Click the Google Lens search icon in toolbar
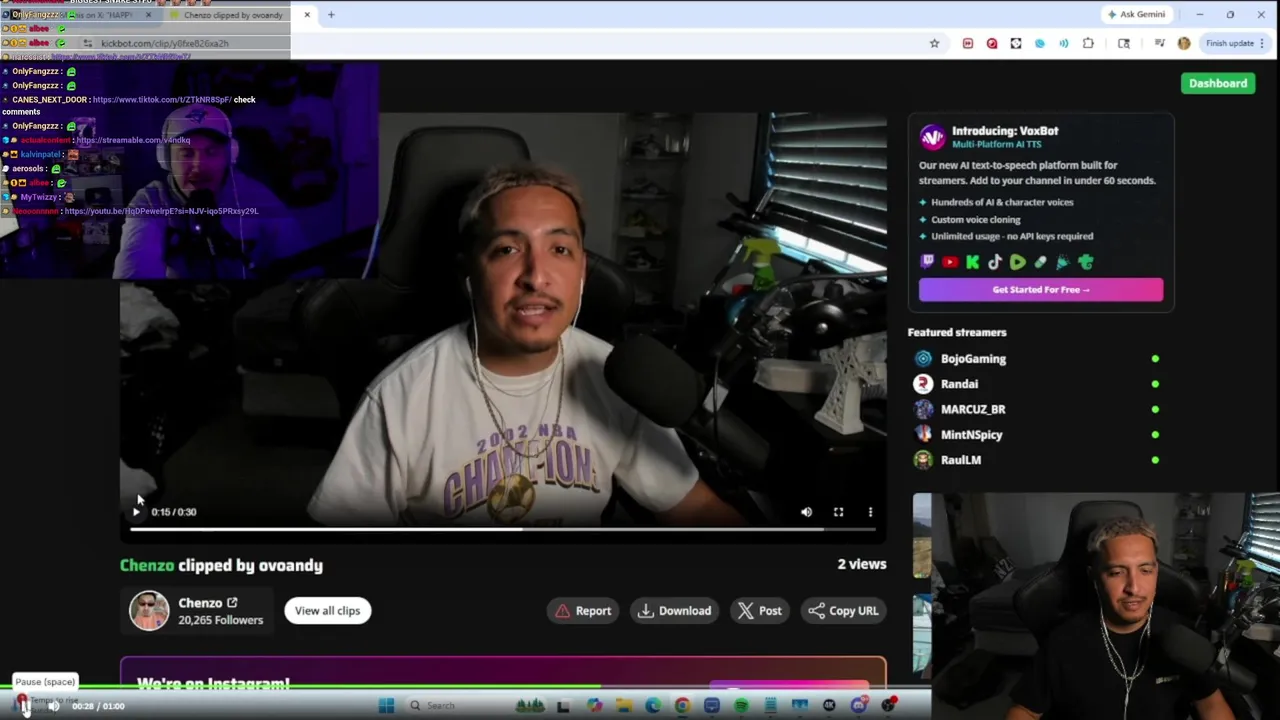 [1124, 43]
